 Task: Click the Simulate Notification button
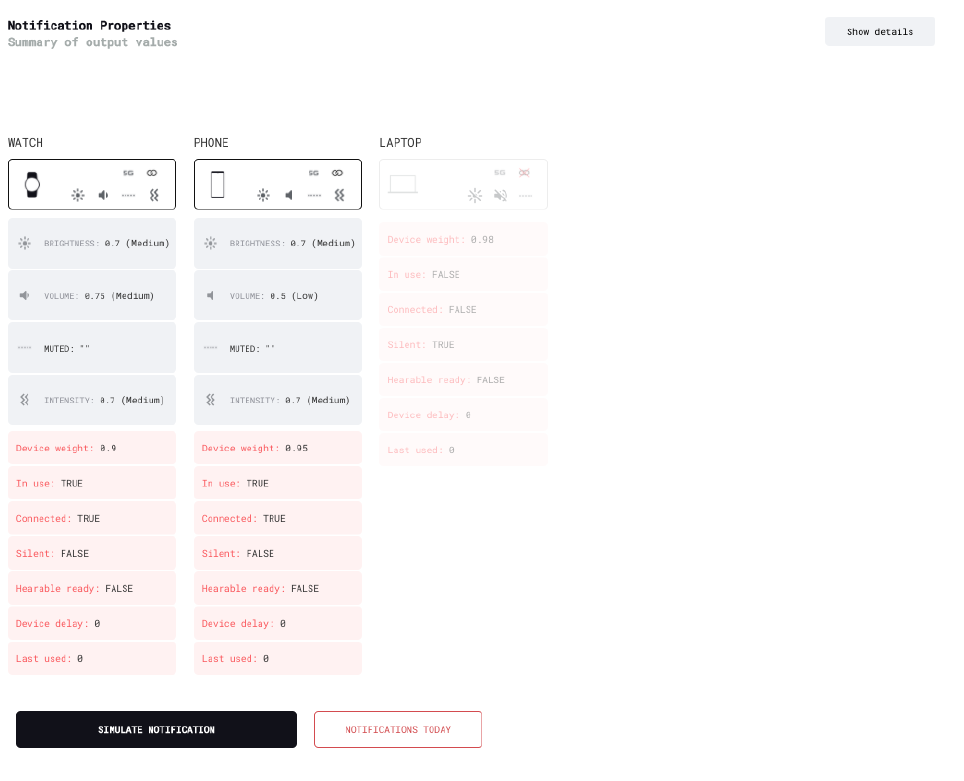tap(156, 730)
